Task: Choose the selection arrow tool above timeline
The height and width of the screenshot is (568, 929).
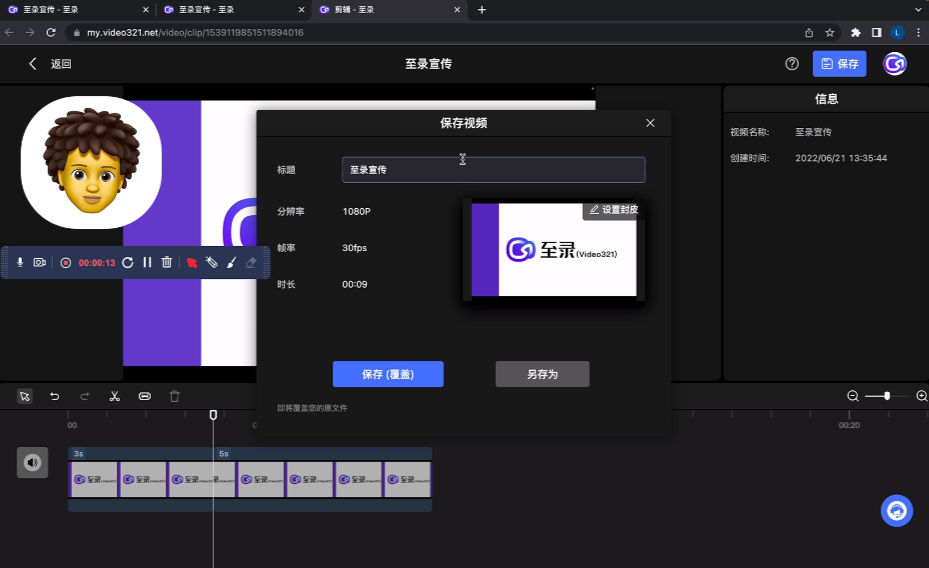Action: click(x=25, y=396)
